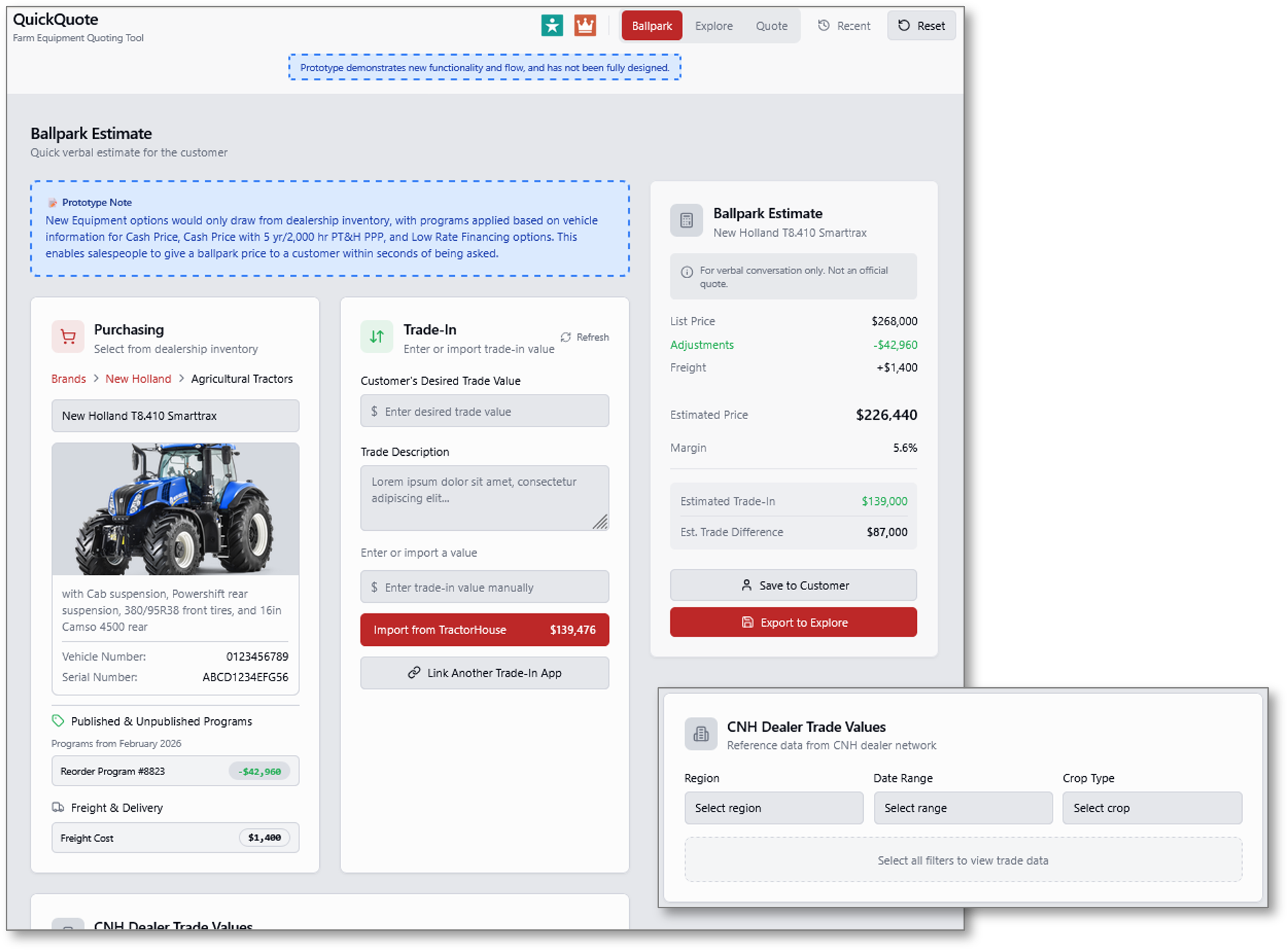
Task: Click the red shopping cart Purchasing icon
Action: (x=68, y=337)
